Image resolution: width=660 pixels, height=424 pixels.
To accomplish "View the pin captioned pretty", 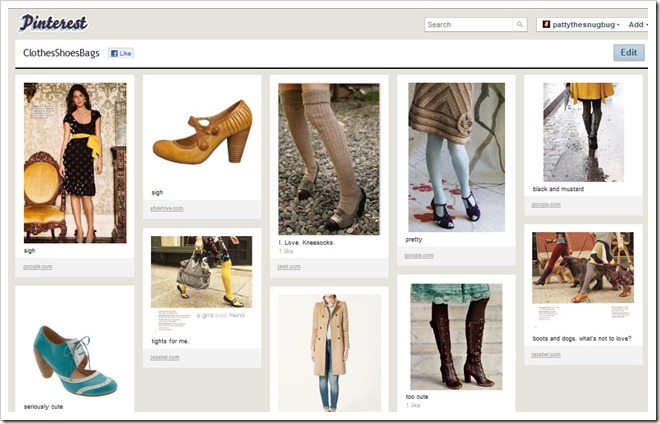I will click(456, 157).
